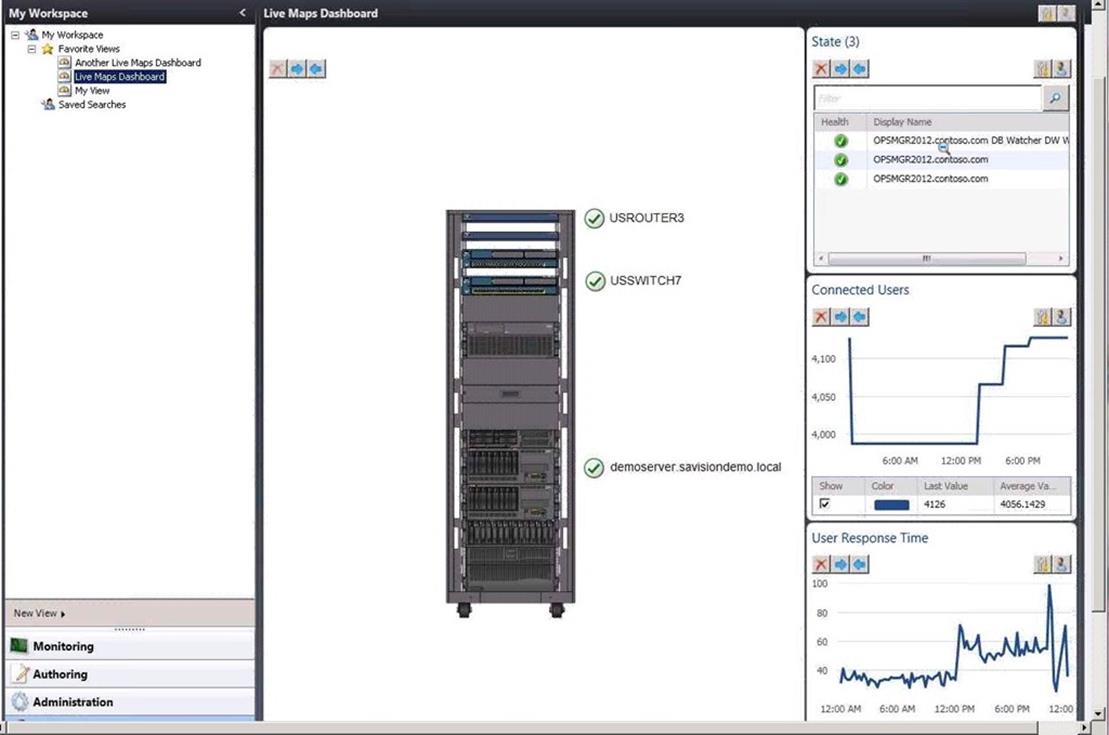
Task: Click the red X in the map widget toolbar
Action: coord(278,69)
